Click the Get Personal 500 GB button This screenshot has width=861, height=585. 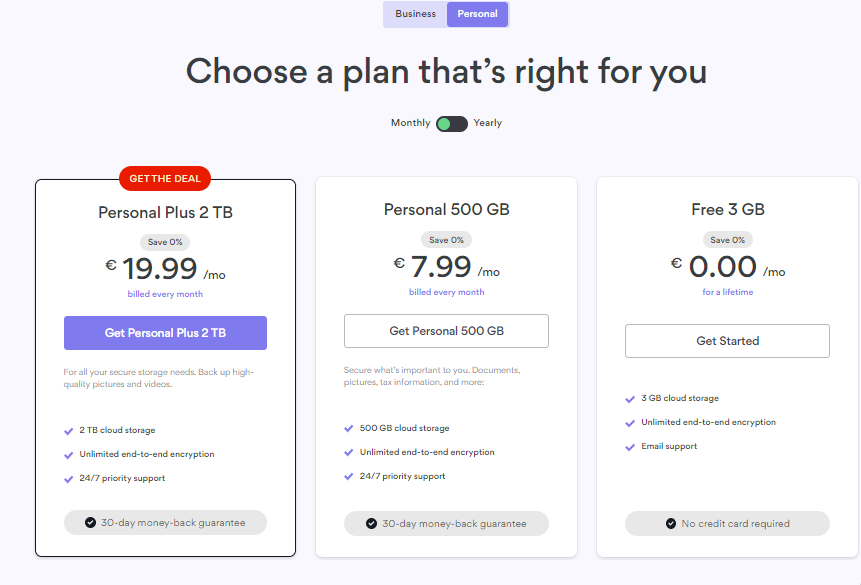[x=446, y=331]
